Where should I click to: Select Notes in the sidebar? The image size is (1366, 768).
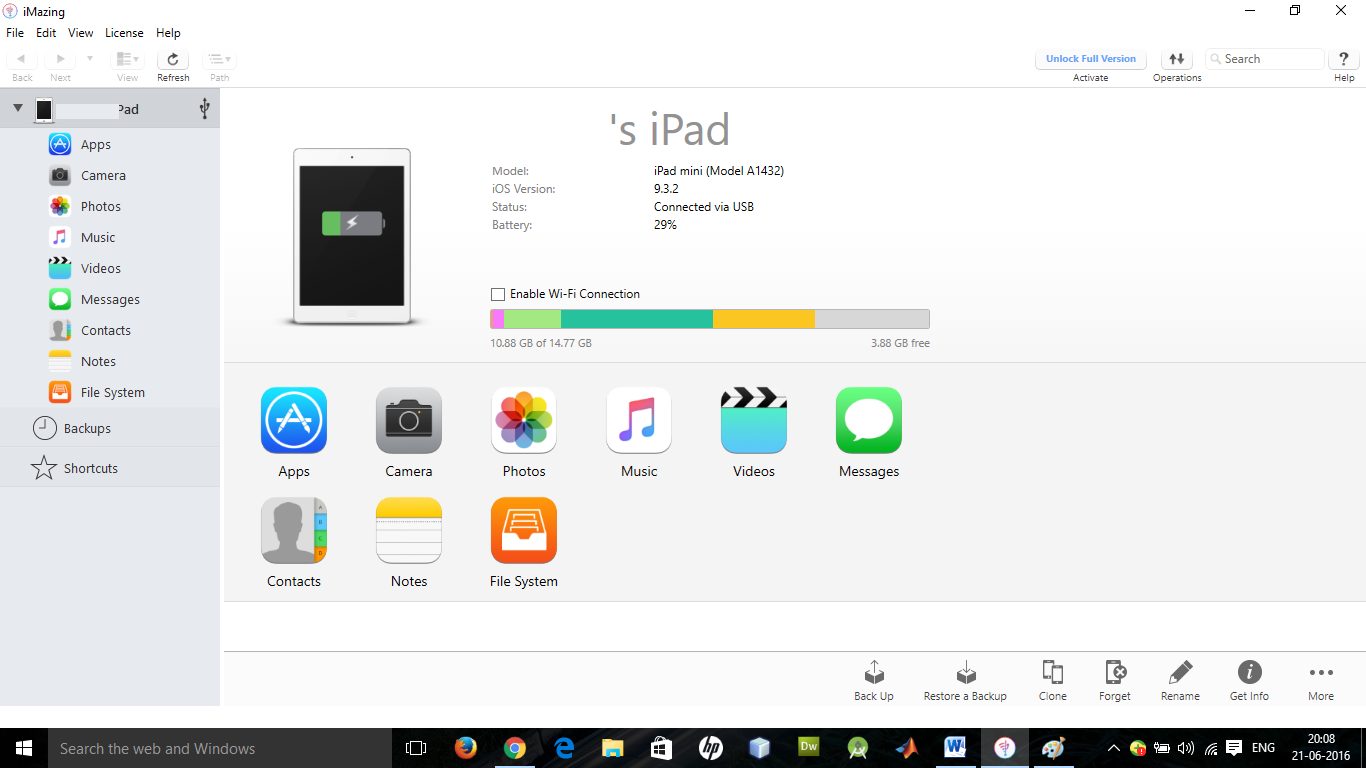(110, 361)
